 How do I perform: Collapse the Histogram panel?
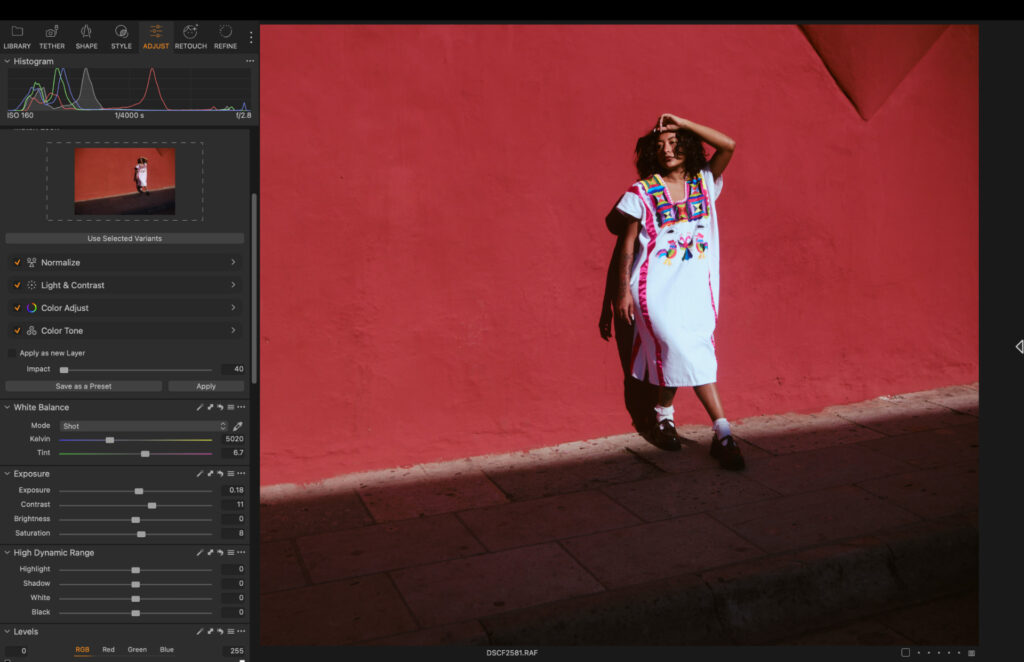coord(7,61)
